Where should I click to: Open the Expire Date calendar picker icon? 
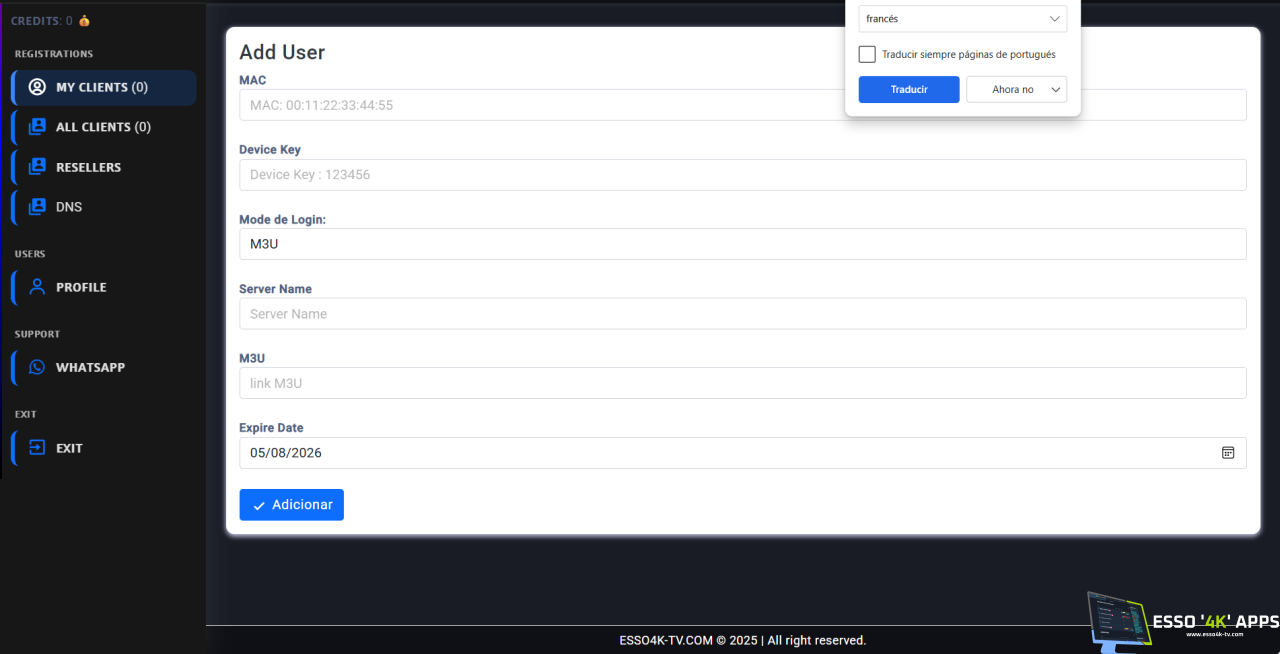point(1228,453)
